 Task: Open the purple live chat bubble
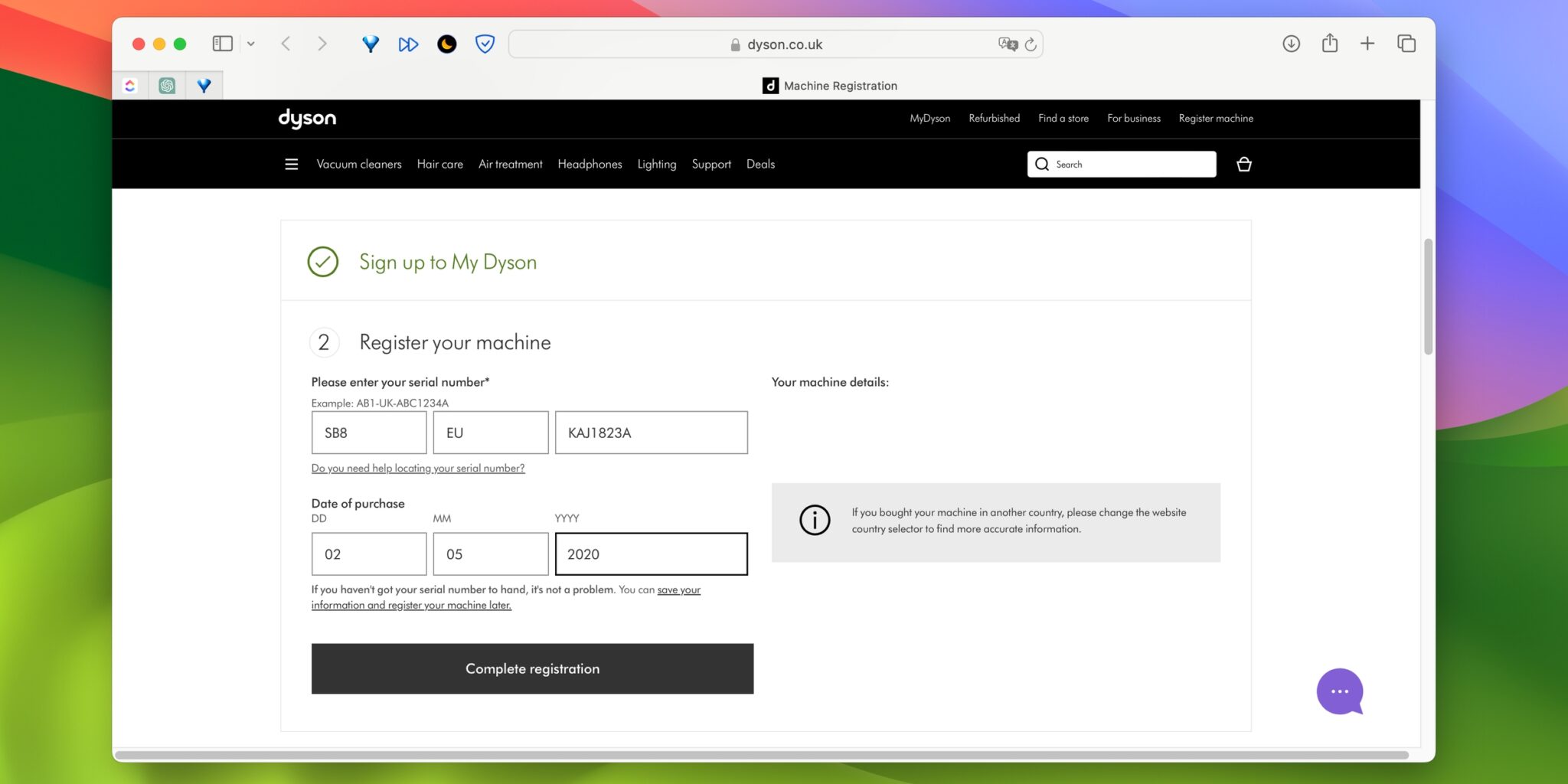click(1340, 691)
